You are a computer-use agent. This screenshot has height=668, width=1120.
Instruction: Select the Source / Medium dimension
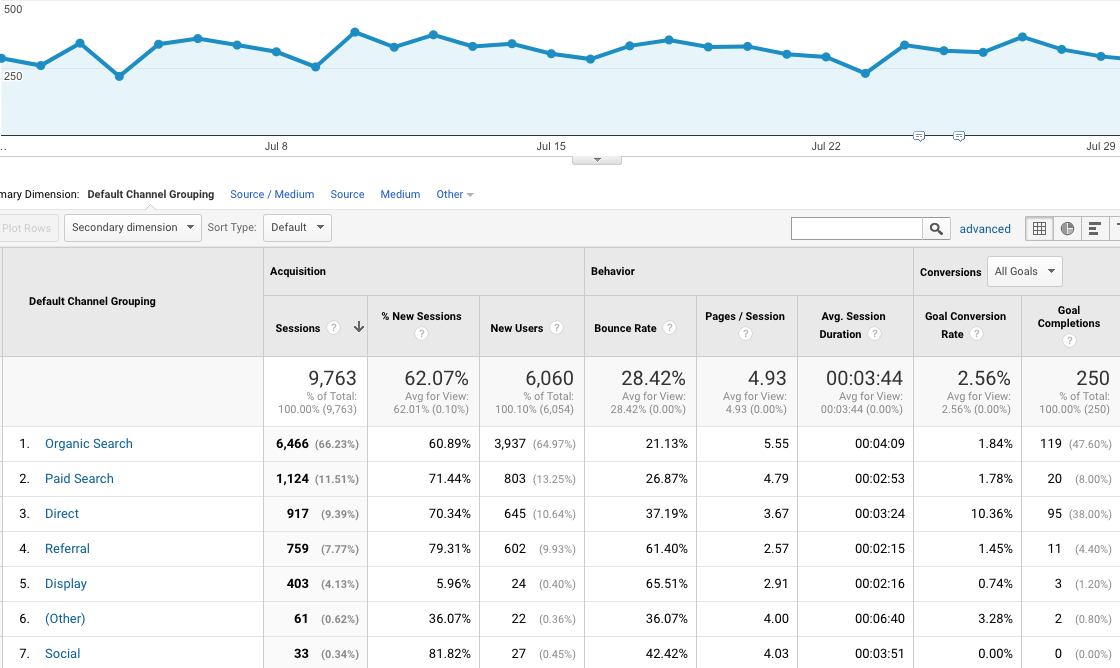click(x=272, y=195)
